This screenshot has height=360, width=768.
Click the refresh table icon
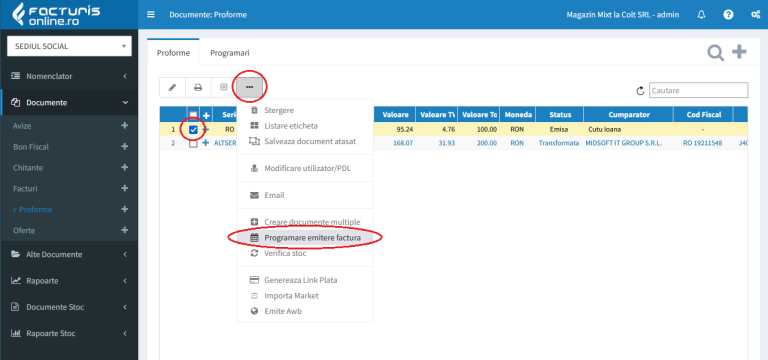pos(640,91)
